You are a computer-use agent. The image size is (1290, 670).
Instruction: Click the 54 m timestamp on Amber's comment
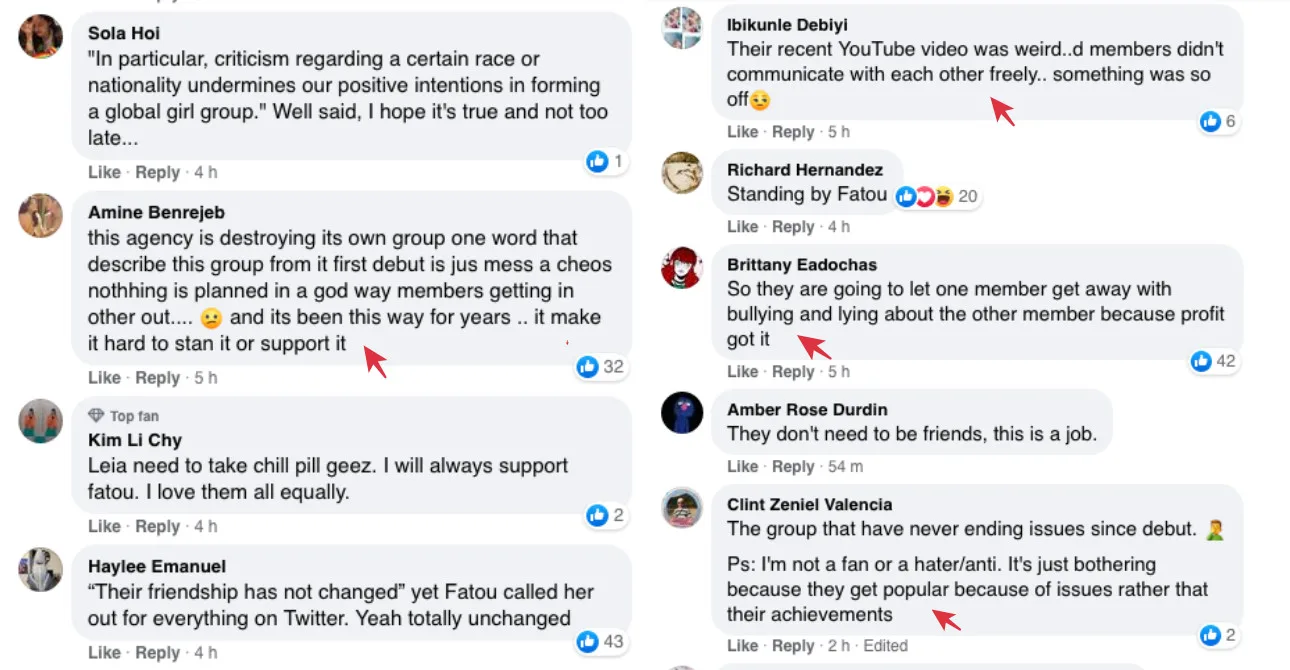tap(845, 466)
